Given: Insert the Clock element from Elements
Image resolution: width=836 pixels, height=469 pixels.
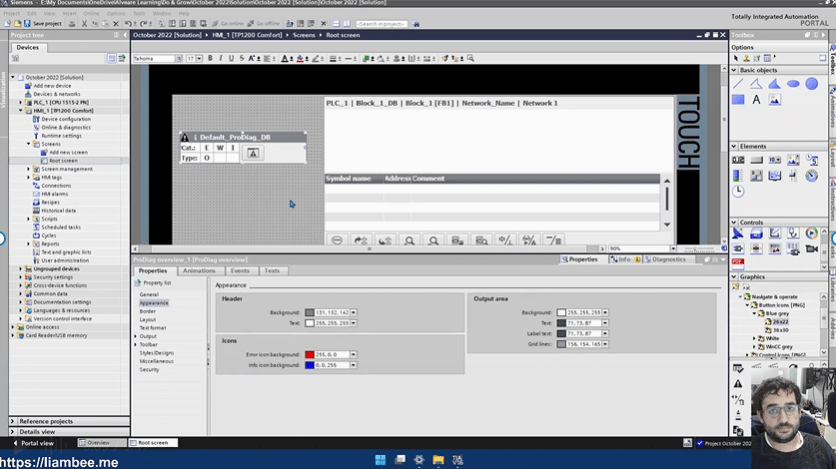Looking at the screenshot, I should (738, 191).
